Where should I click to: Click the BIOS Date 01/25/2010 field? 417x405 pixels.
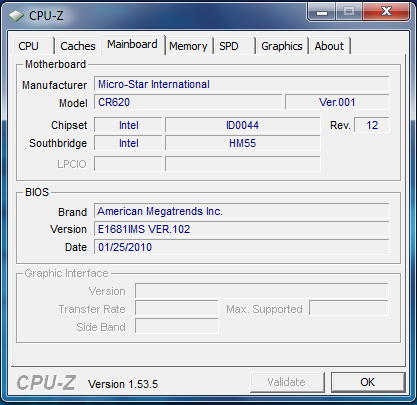(241, 247)
